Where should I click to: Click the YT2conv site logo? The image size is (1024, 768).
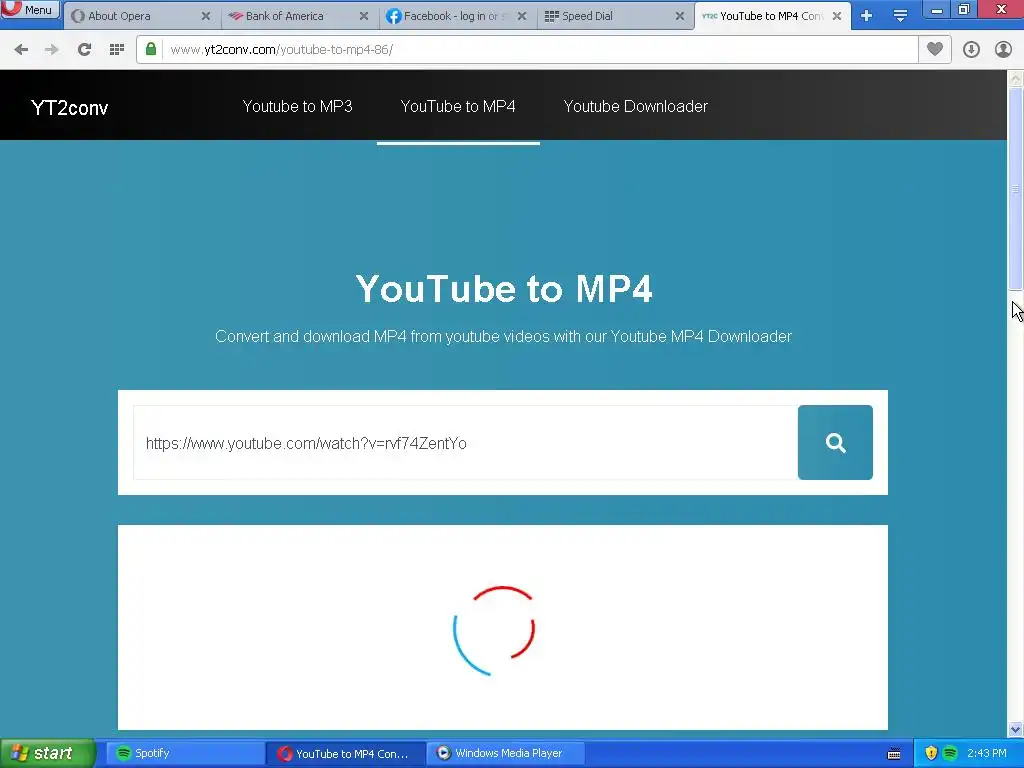70,108
